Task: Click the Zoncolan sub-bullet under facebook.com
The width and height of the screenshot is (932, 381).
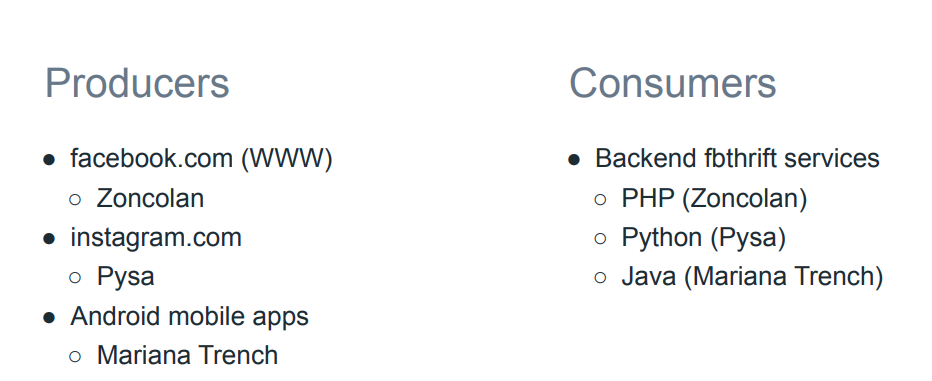Action: tap(150, 198)
